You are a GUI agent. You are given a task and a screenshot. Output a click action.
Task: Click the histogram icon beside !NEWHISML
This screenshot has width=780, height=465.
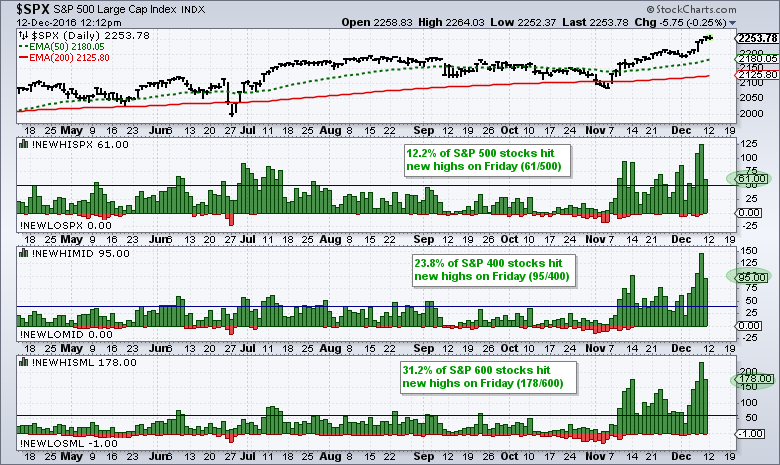[23, 362]
